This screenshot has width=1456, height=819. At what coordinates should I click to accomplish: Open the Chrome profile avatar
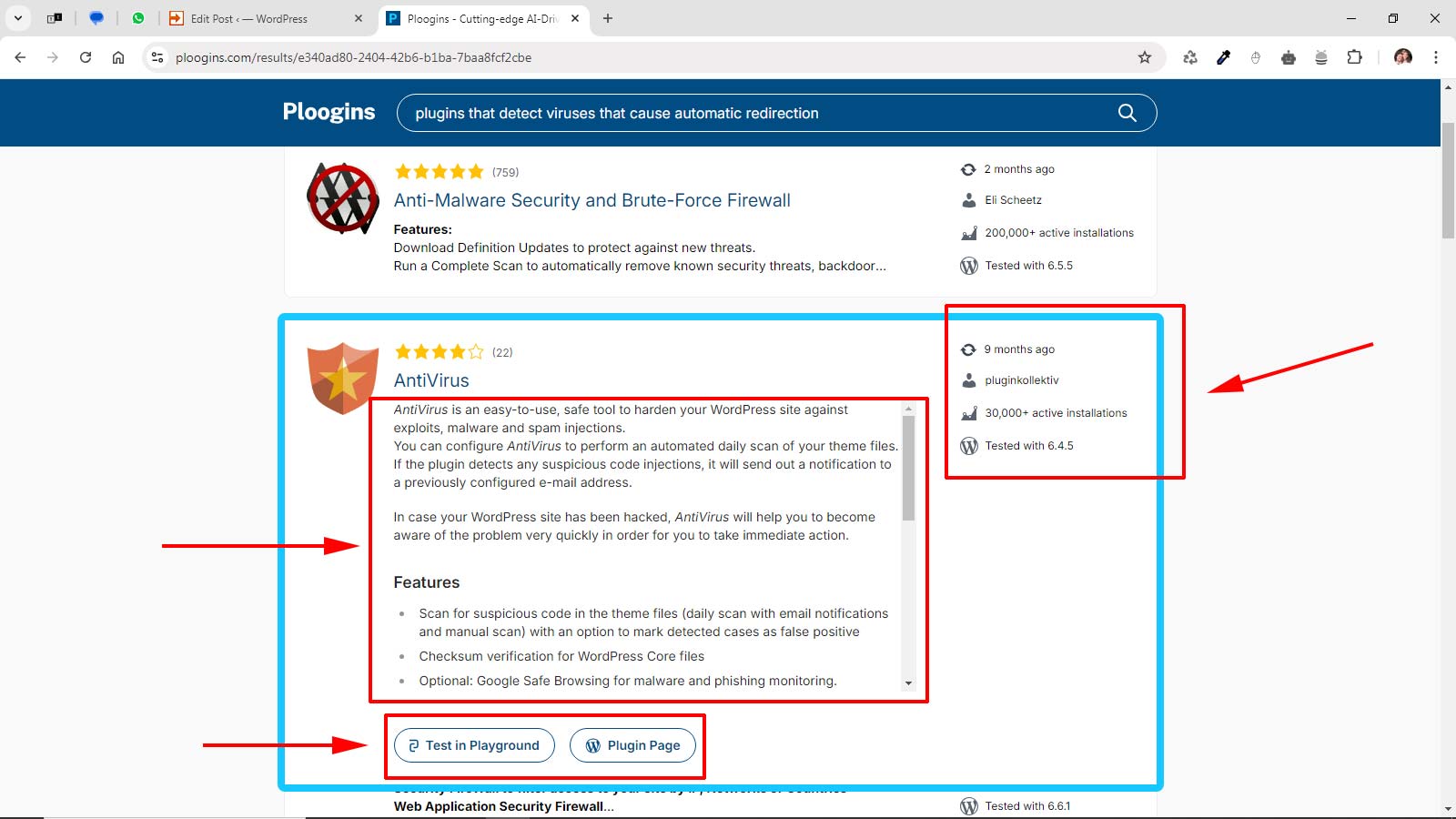tap(1403, 57)
